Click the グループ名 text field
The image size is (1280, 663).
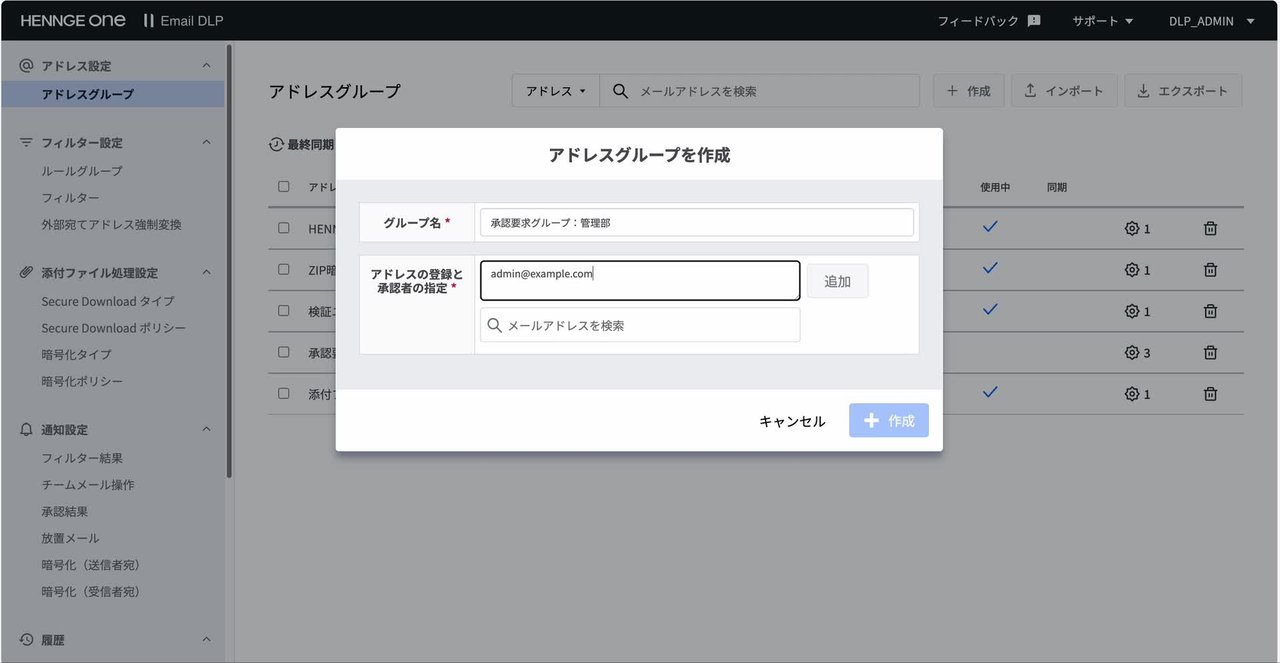697,222
